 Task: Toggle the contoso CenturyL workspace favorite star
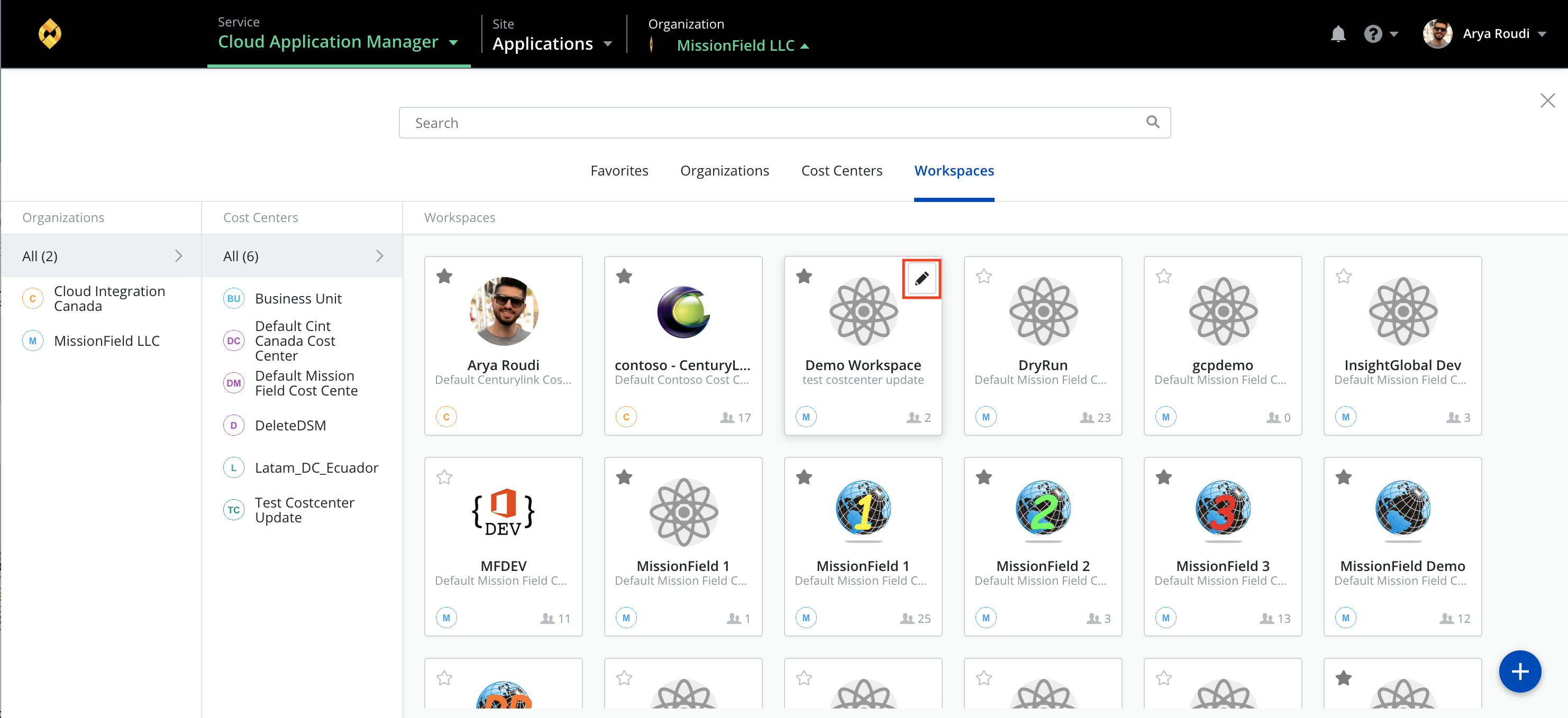click(x=624, y=276)
